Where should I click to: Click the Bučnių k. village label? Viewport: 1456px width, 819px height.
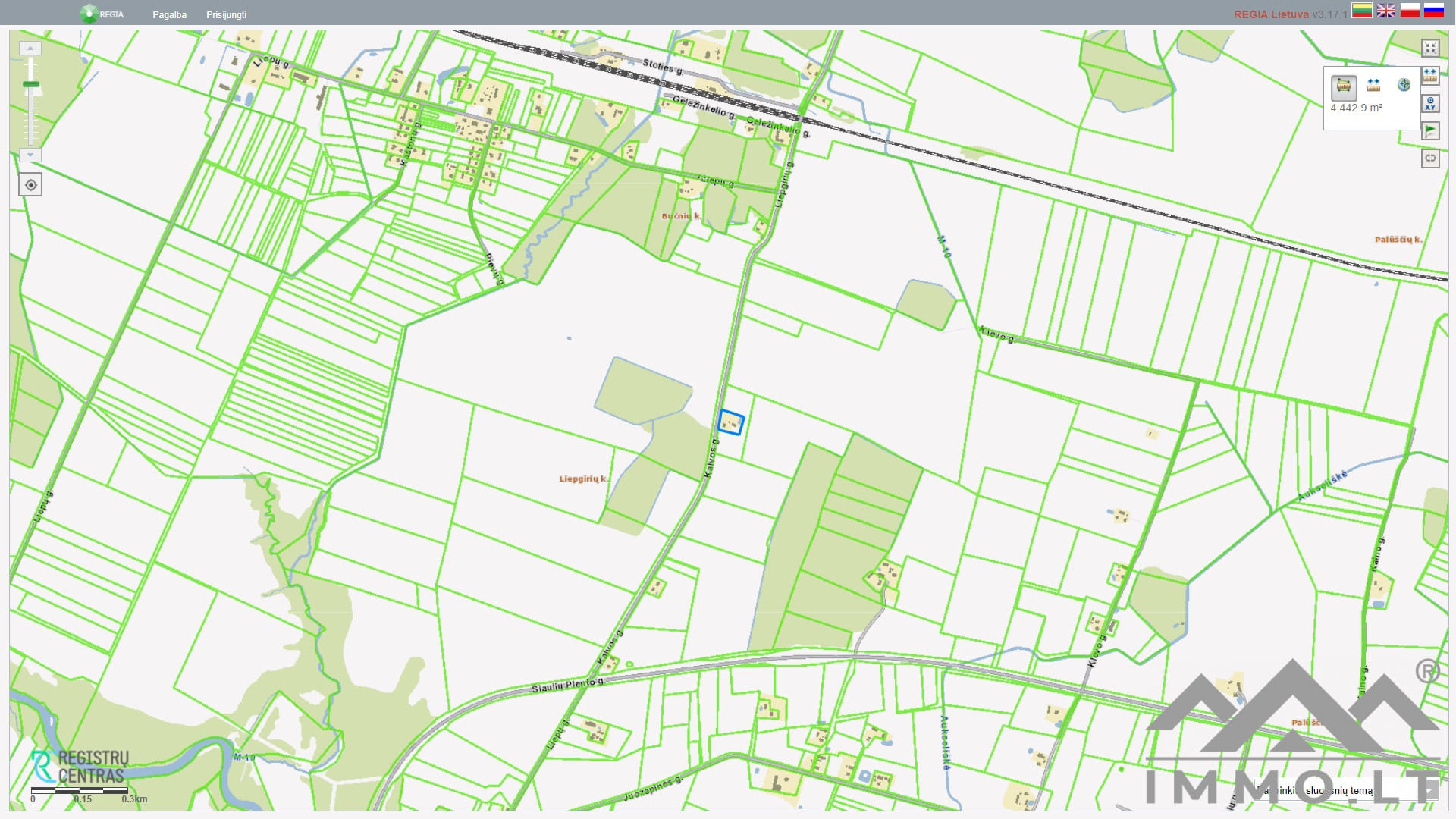tap(682, 216)
